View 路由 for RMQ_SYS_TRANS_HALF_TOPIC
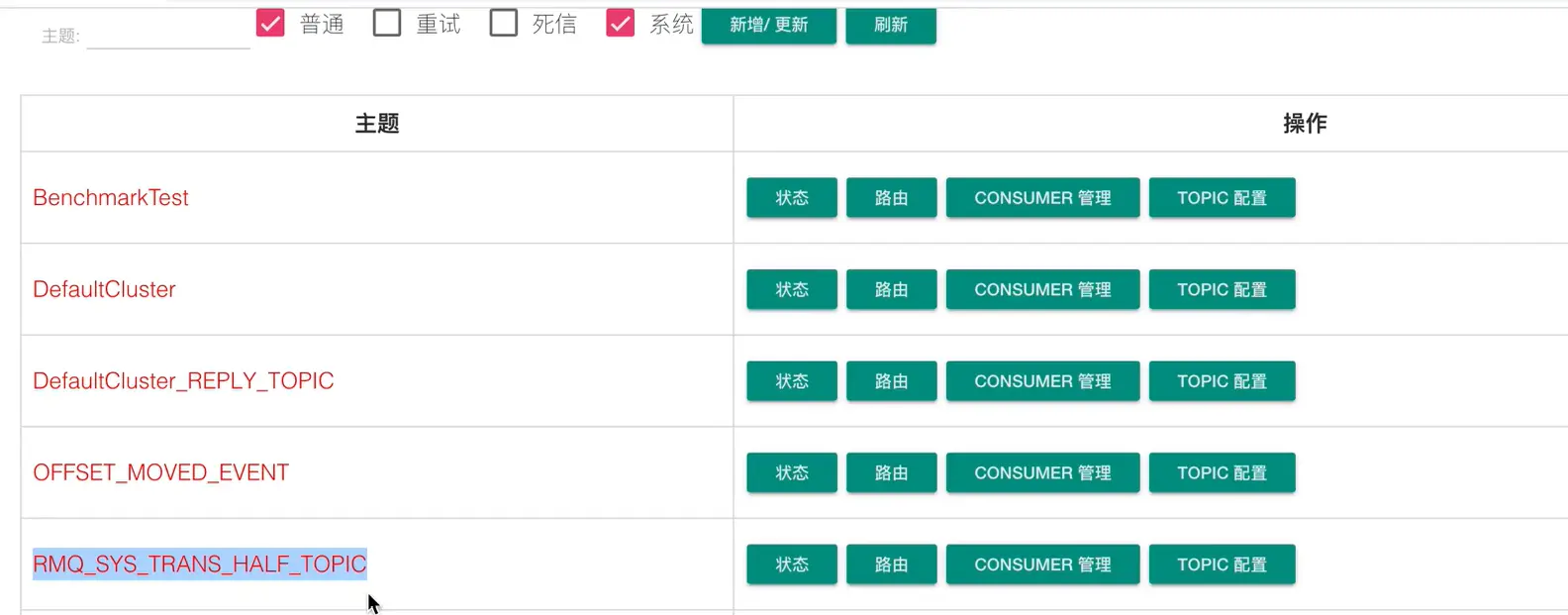This screenshot has height=615, width=1568. tap(891, 564)
